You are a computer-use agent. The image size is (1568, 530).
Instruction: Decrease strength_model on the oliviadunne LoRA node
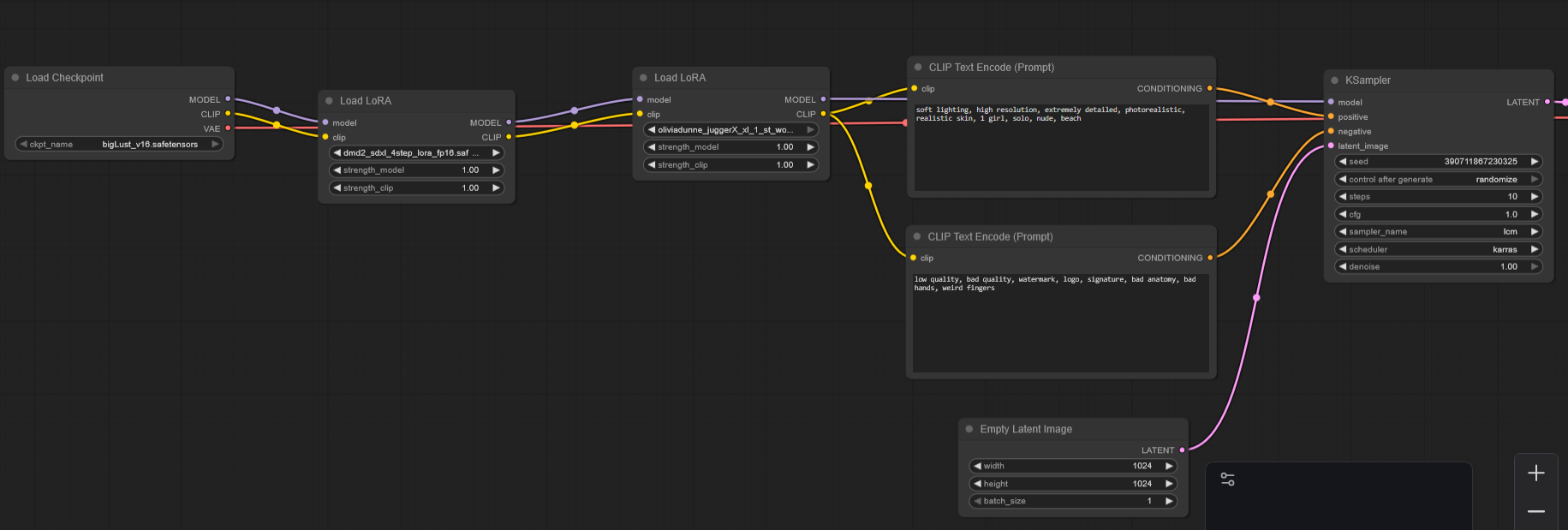(651, 146)
